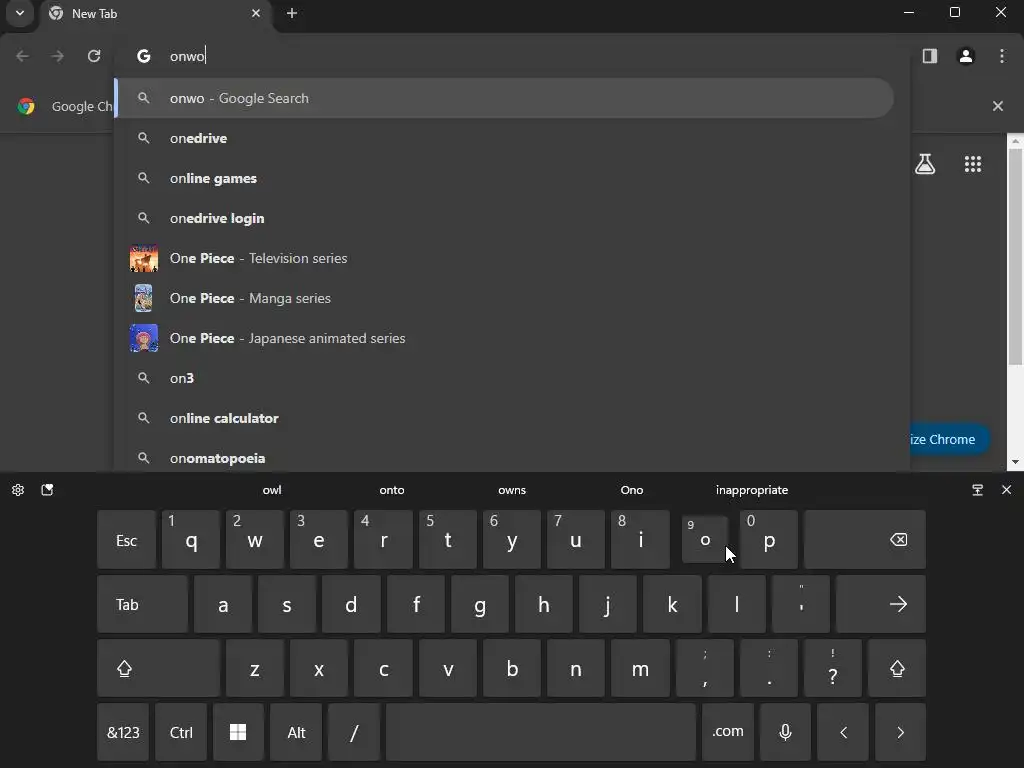Go back using the browser back arrow
This screenshot has width=1024, height=768.
(x=22, y=56)
